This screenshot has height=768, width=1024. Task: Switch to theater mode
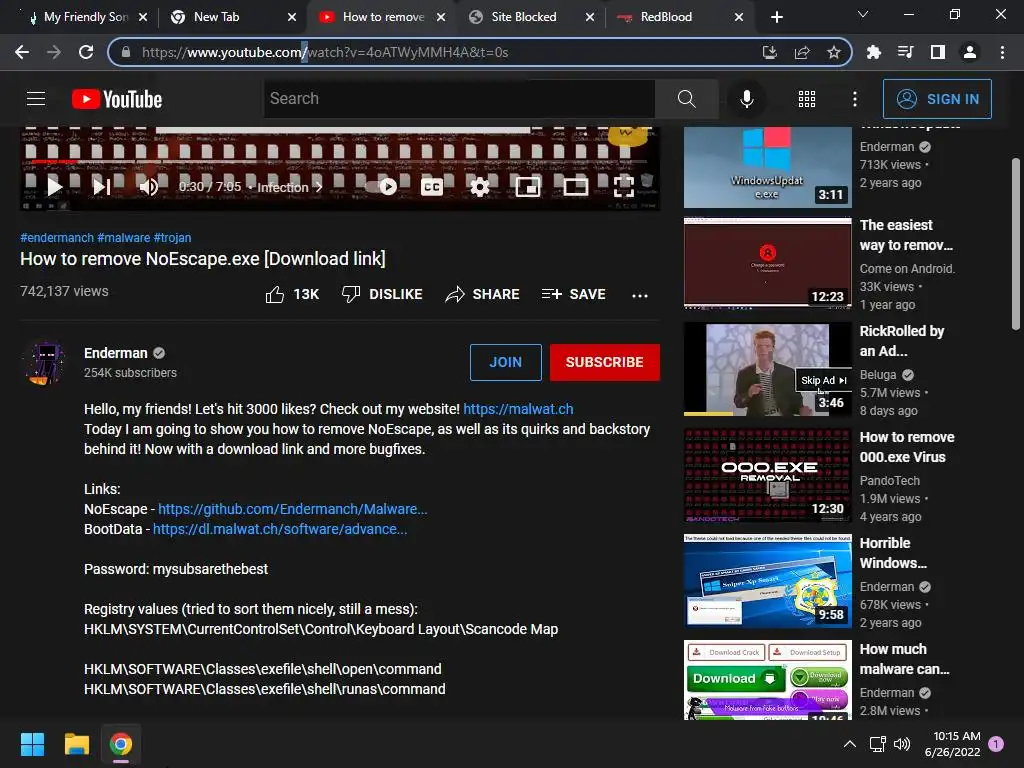click(575, 187)
